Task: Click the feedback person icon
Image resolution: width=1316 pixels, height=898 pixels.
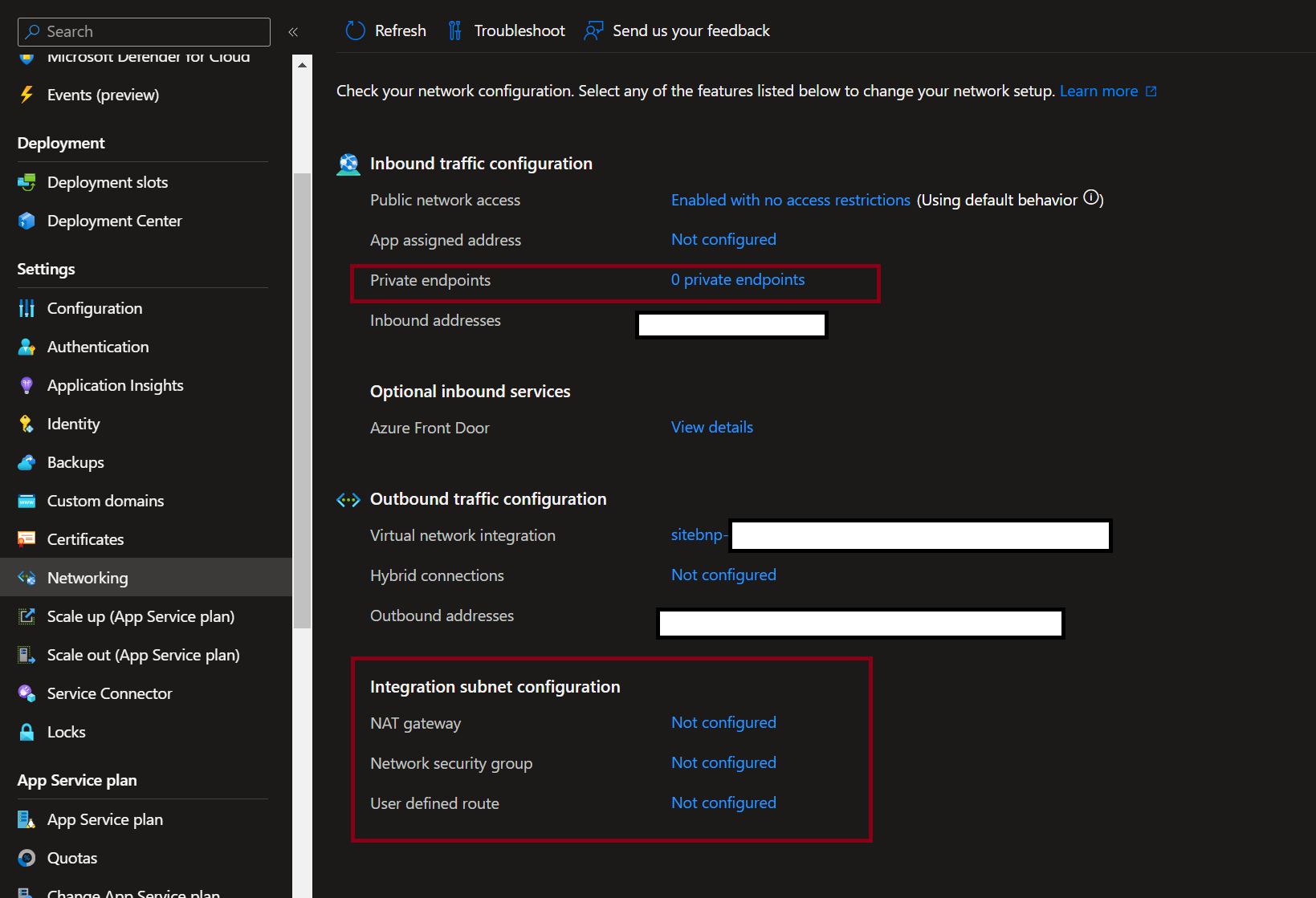Action: pyautogui.click(x=593, y=30)
